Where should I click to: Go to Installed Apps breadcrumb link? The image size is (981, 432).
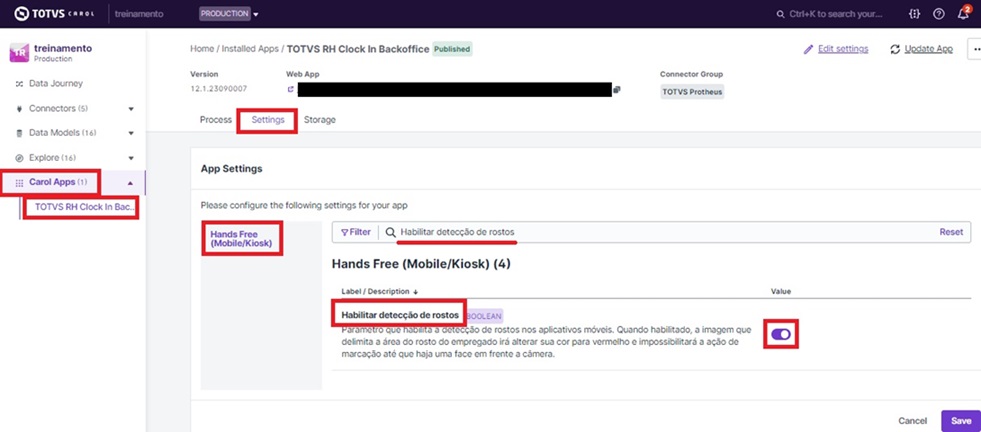[x=250, y=49]
